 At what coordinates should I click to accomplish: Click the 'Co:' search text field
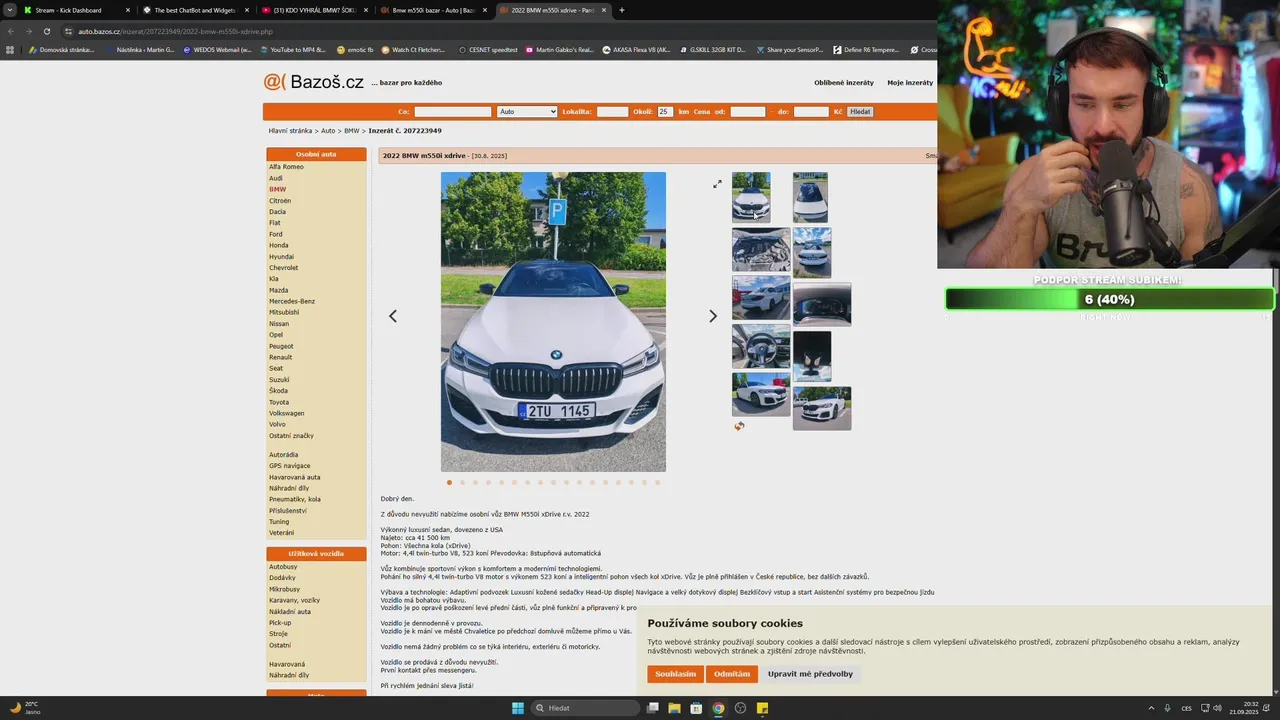coord(453,112)
